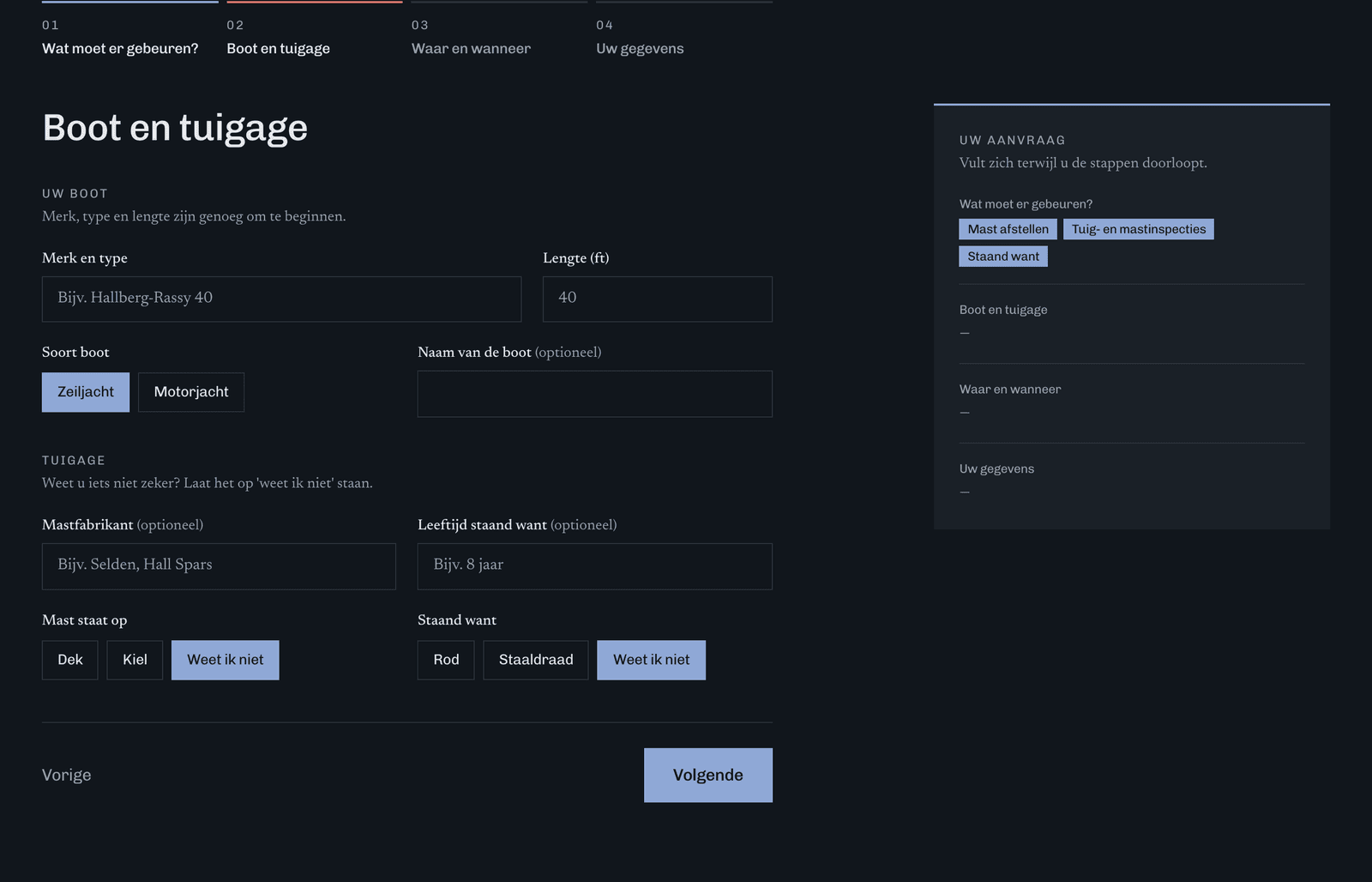
Task: Select Zeiljacht as boat type
Action: tap(86, 392)
